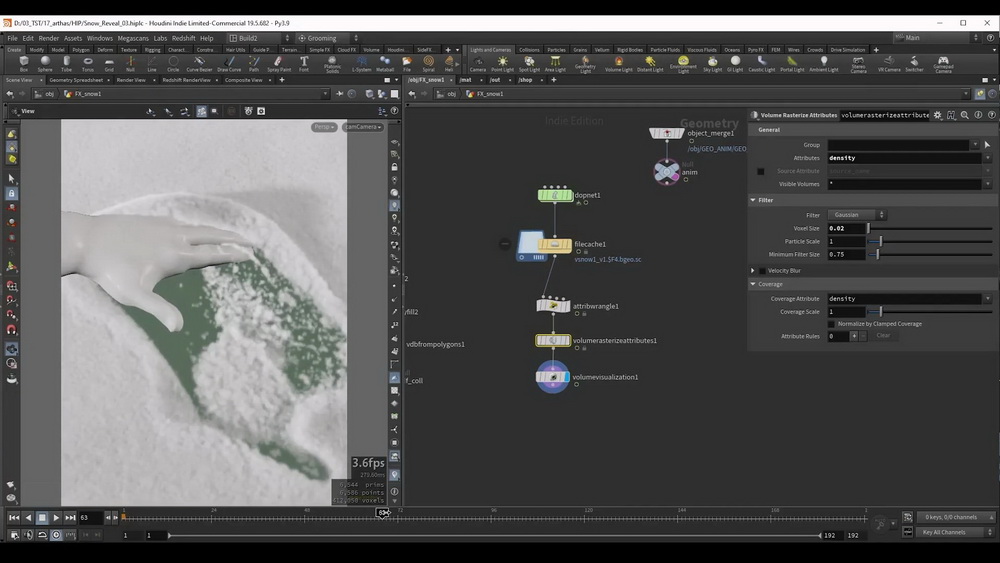
Task: Switch to the Composite View tab
Action: point(244,80)
